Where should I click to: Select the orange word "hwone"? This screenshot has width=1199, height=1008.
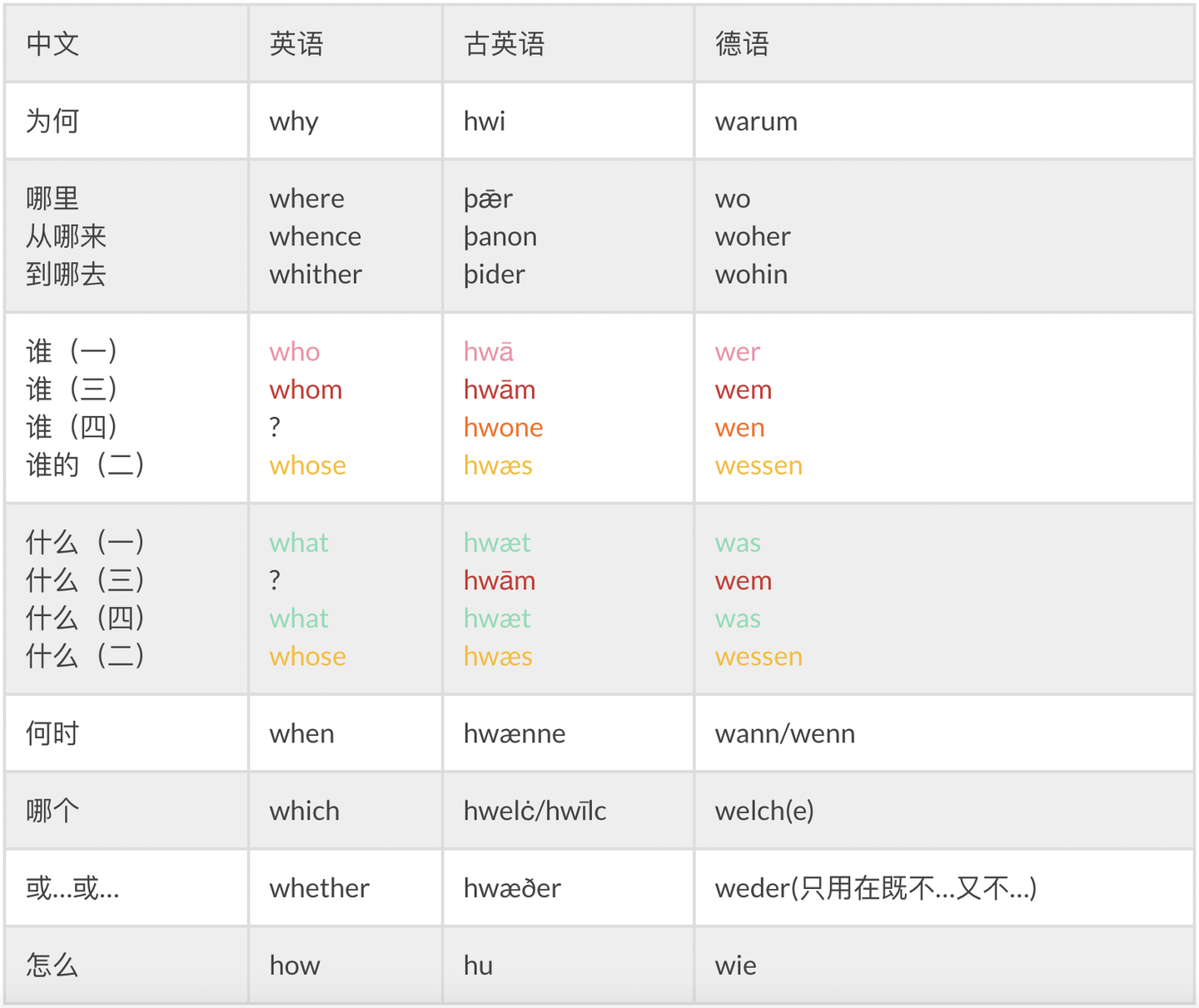503,428
